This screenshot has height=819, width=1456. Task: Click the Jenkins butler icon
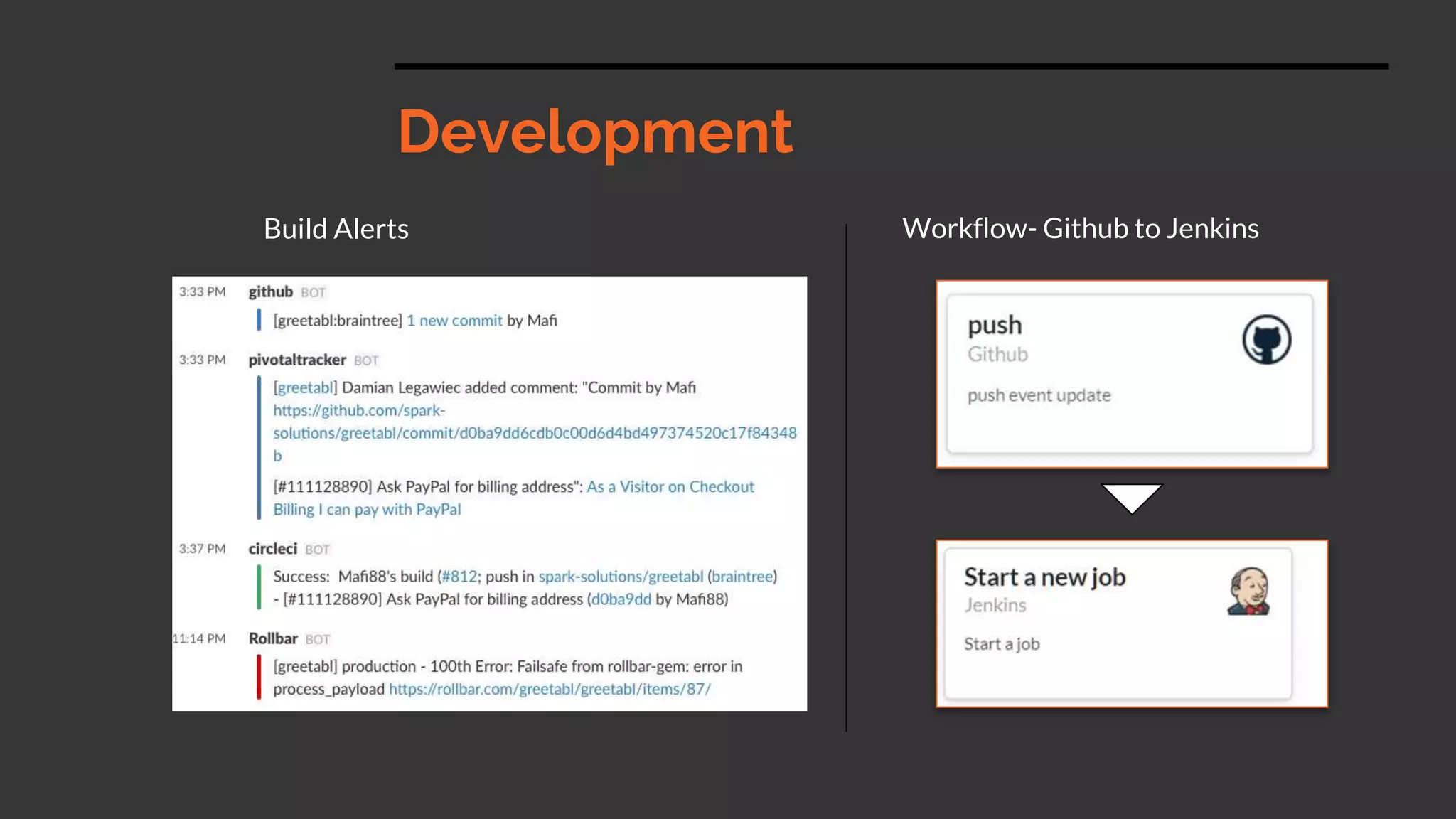1248,591
